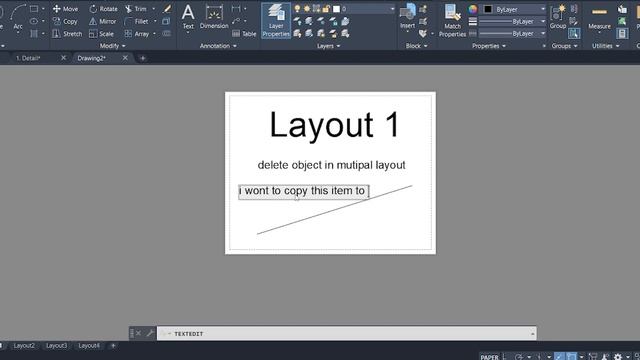Image resolution: width=640 pixels, height=360 pixels.
Task: Expand the Modify panel
Action: click(113, 46)
